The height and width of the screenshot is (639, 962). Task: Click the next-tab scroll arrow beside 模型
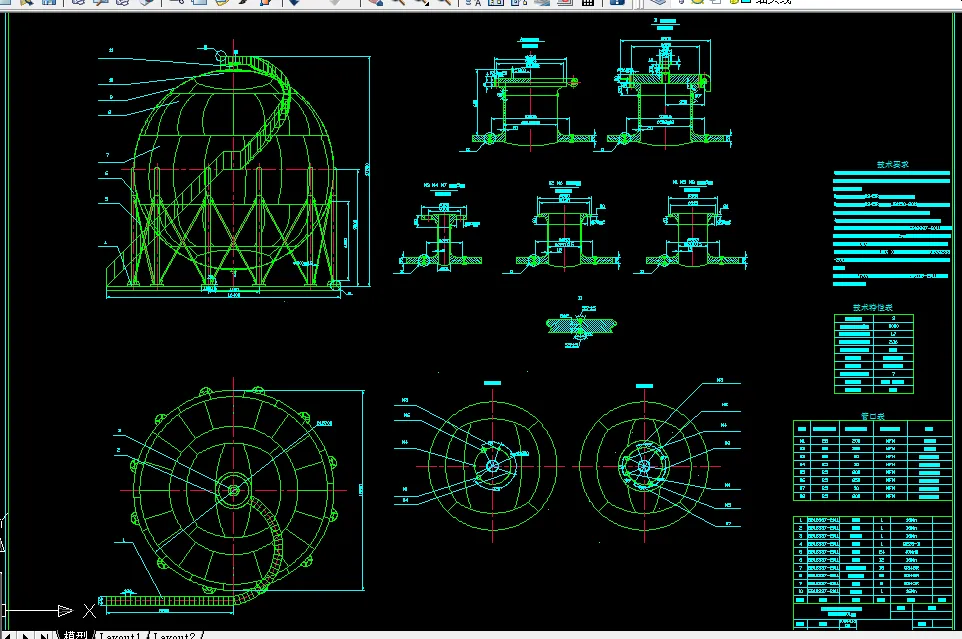26,635
